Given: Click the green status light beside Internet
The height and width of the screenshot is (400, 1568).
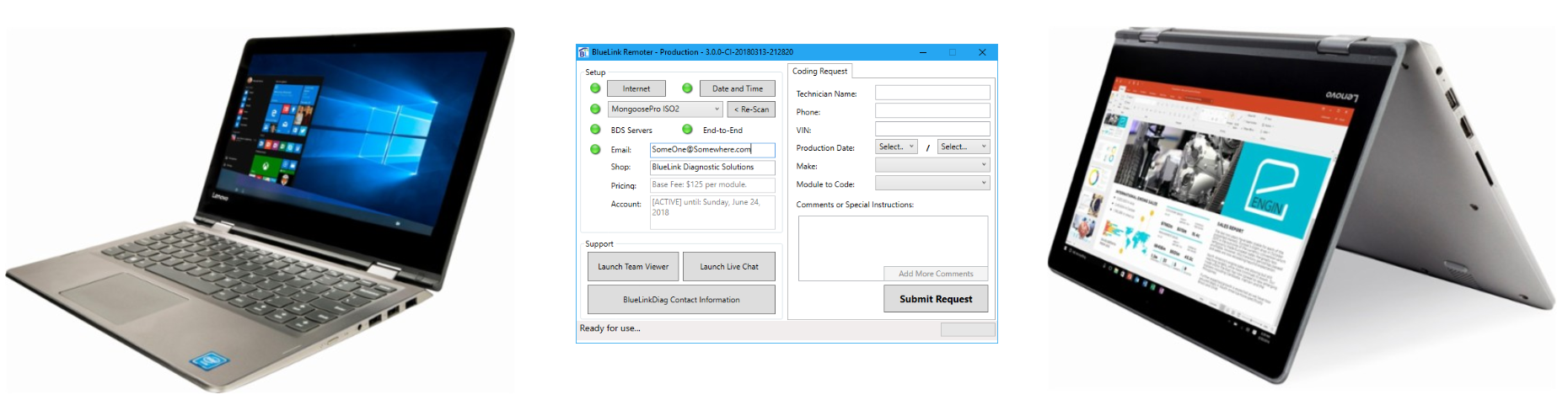Looking at the screenshot, I should tap(595, 88).
